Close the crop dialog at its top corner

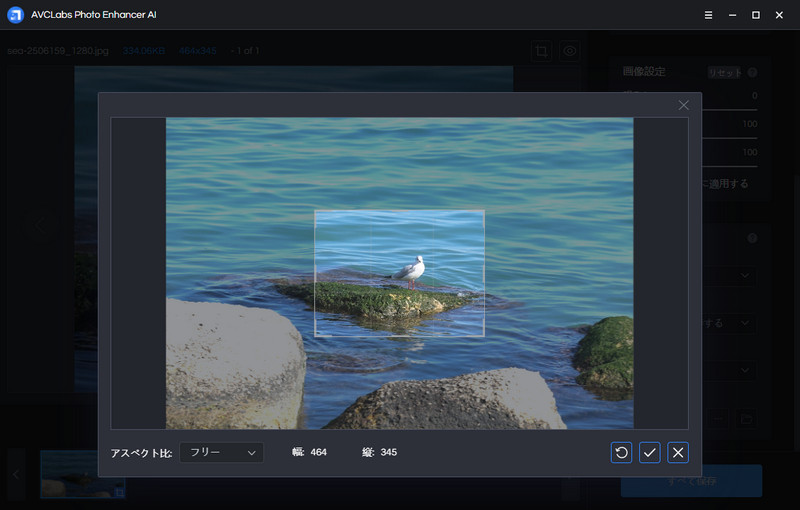tap(684, 105)
